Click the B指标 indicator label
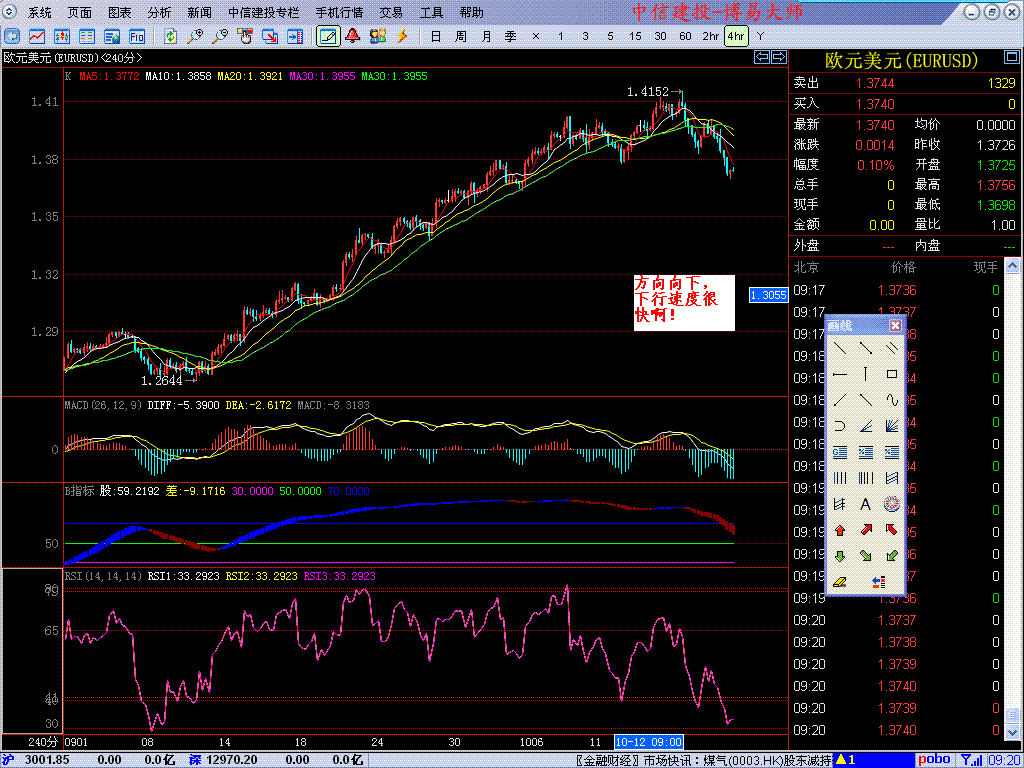The height and width of the screenshot is (768, 1024). point(80,491)
